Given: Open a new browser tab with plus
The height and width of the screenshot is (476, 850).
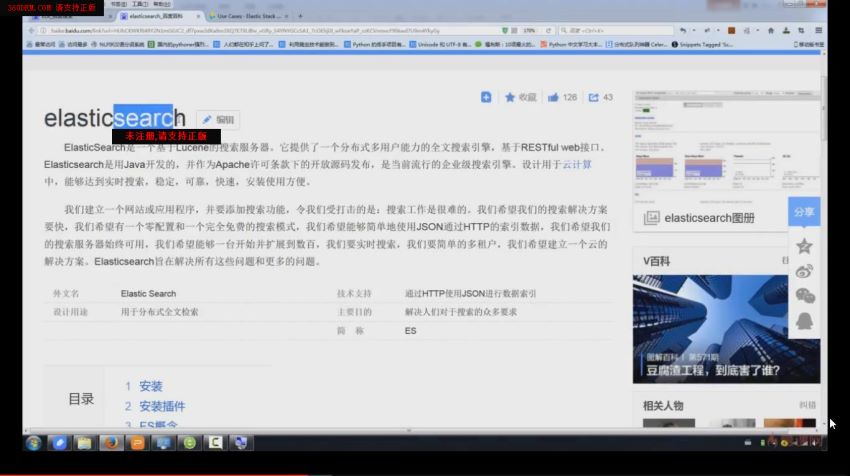Looking at the screenshot, I should click(x=300, y=16).
